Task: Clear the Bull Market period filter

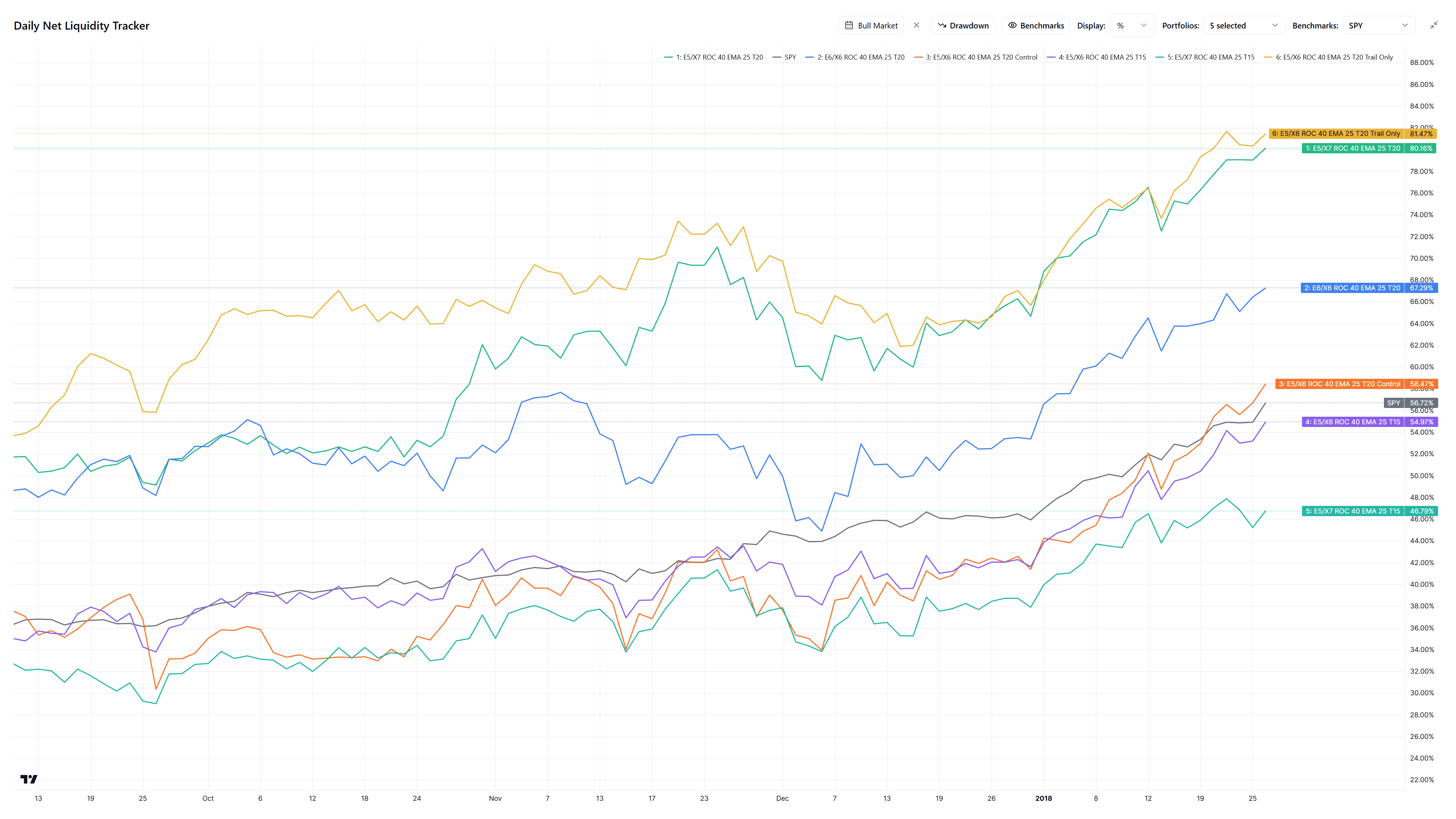Action: [x=916, y=25]
